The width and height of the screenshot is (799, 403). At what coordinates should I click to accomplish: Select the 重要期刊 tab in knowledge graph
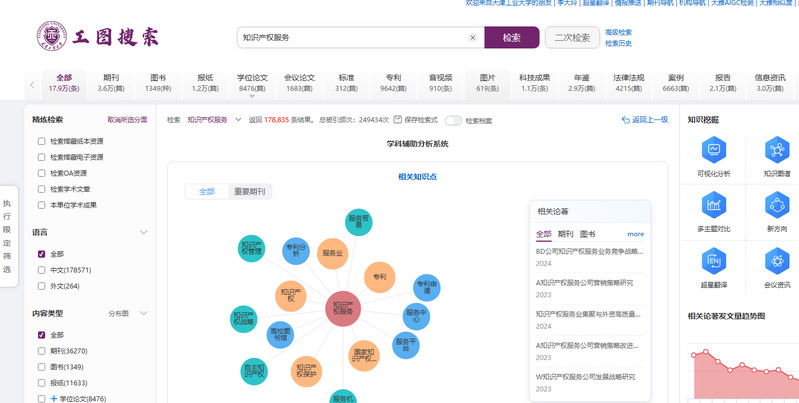pyautogui.click(x=250, y=191)
